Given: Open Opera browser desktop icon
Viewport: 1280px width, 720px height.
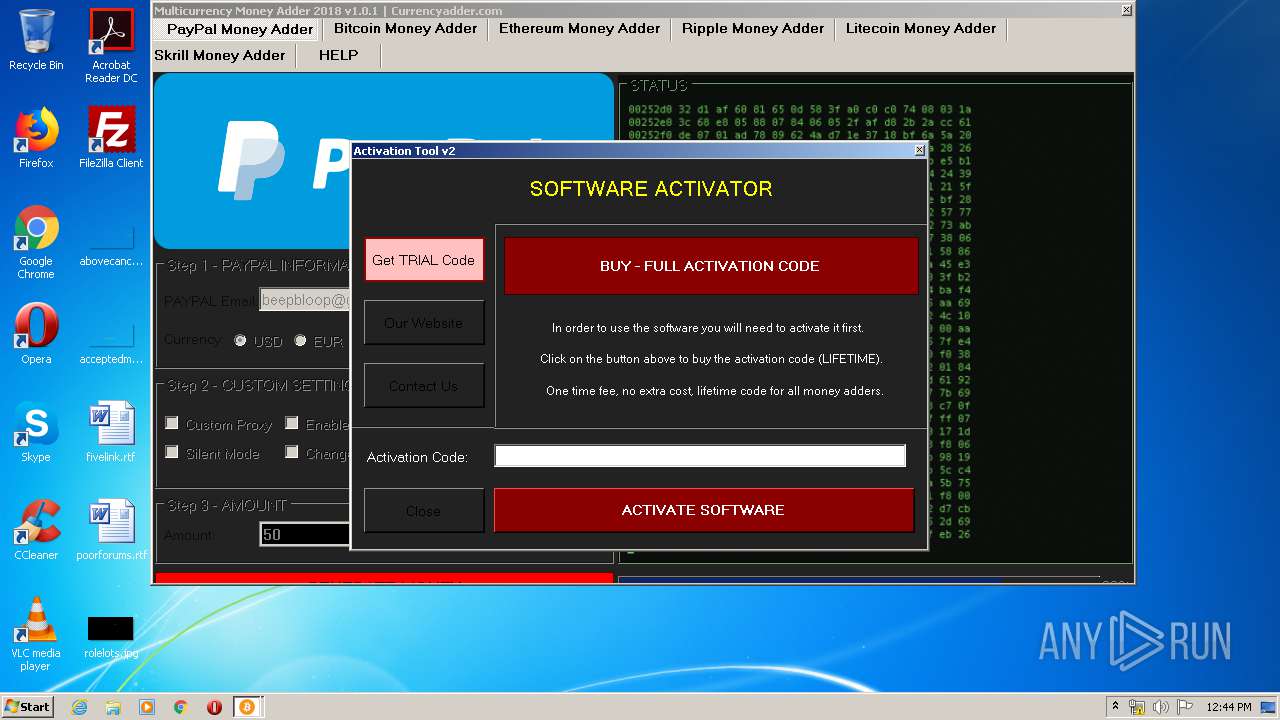Looking at the screenshot, I should pyautogui.click(x=36, y=334).
